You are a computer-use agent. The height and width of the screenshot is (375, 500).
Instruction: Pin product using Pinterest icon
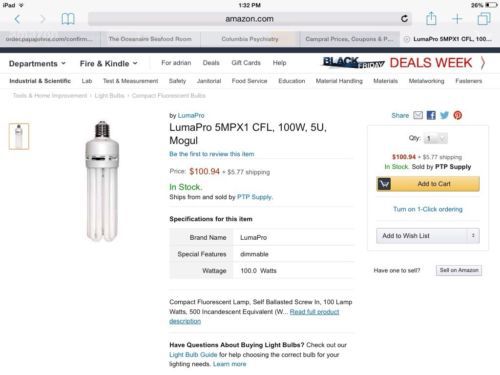(x=458, y=115)
